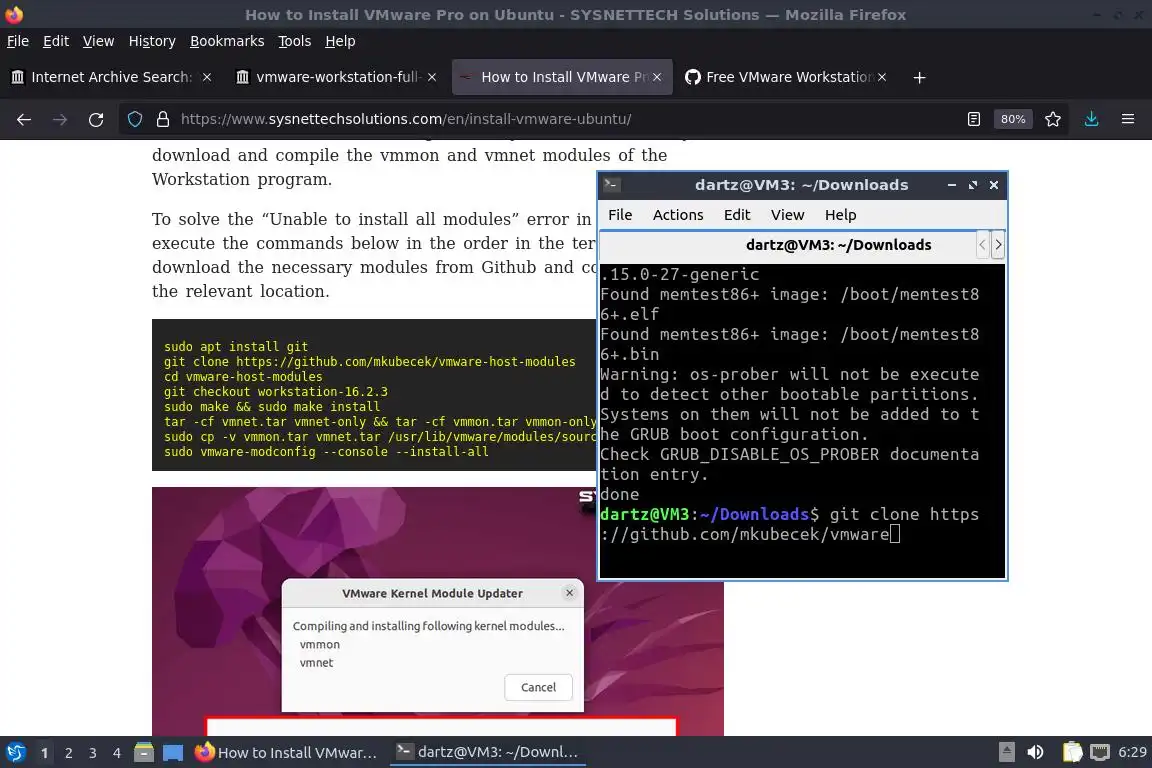Maximize the terminal window
1152x768 pixels.
[973, 185]
